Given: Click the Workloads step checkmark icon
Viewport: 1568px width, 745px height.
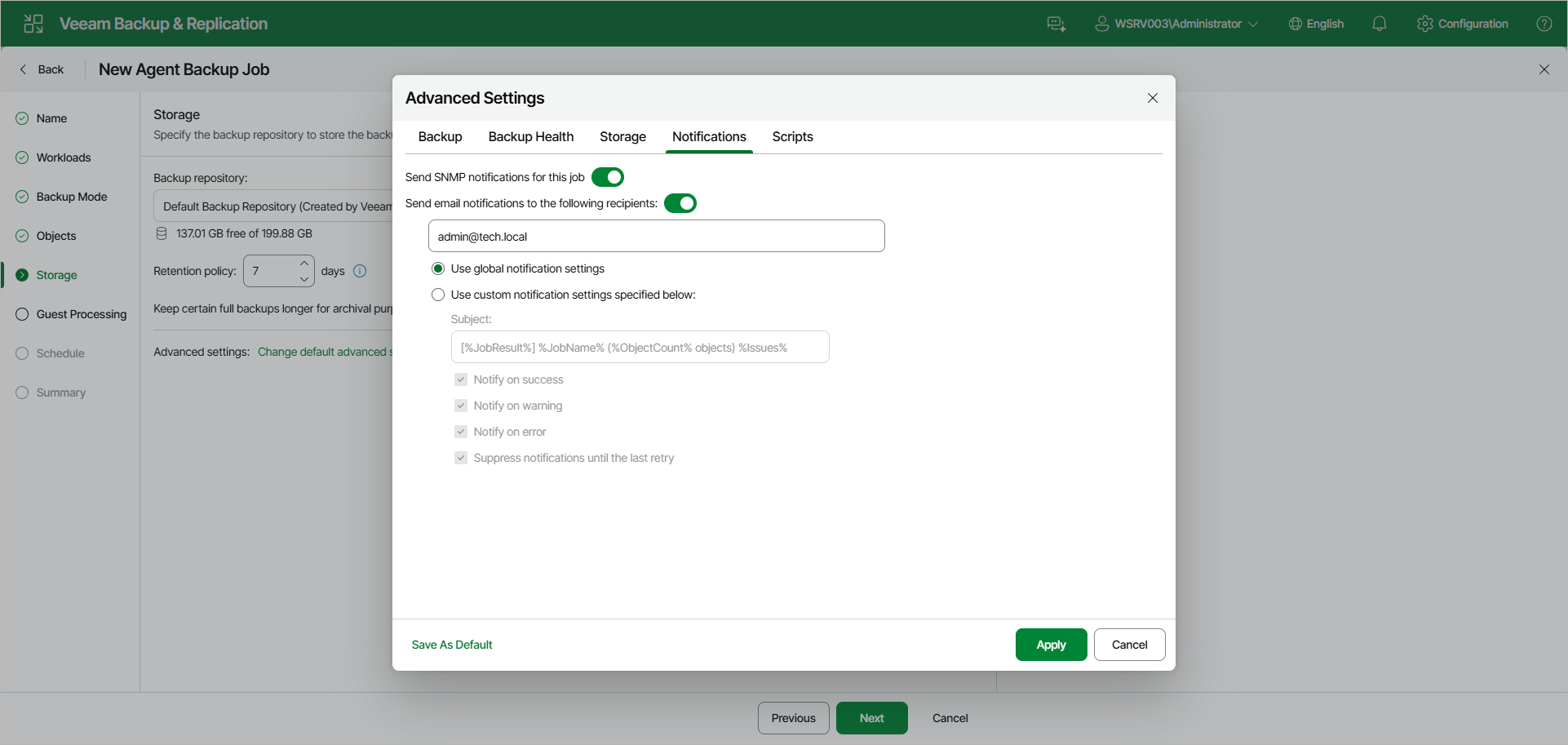Looking at the screenshot, I should pyautogui.click(x=22, y=157).
